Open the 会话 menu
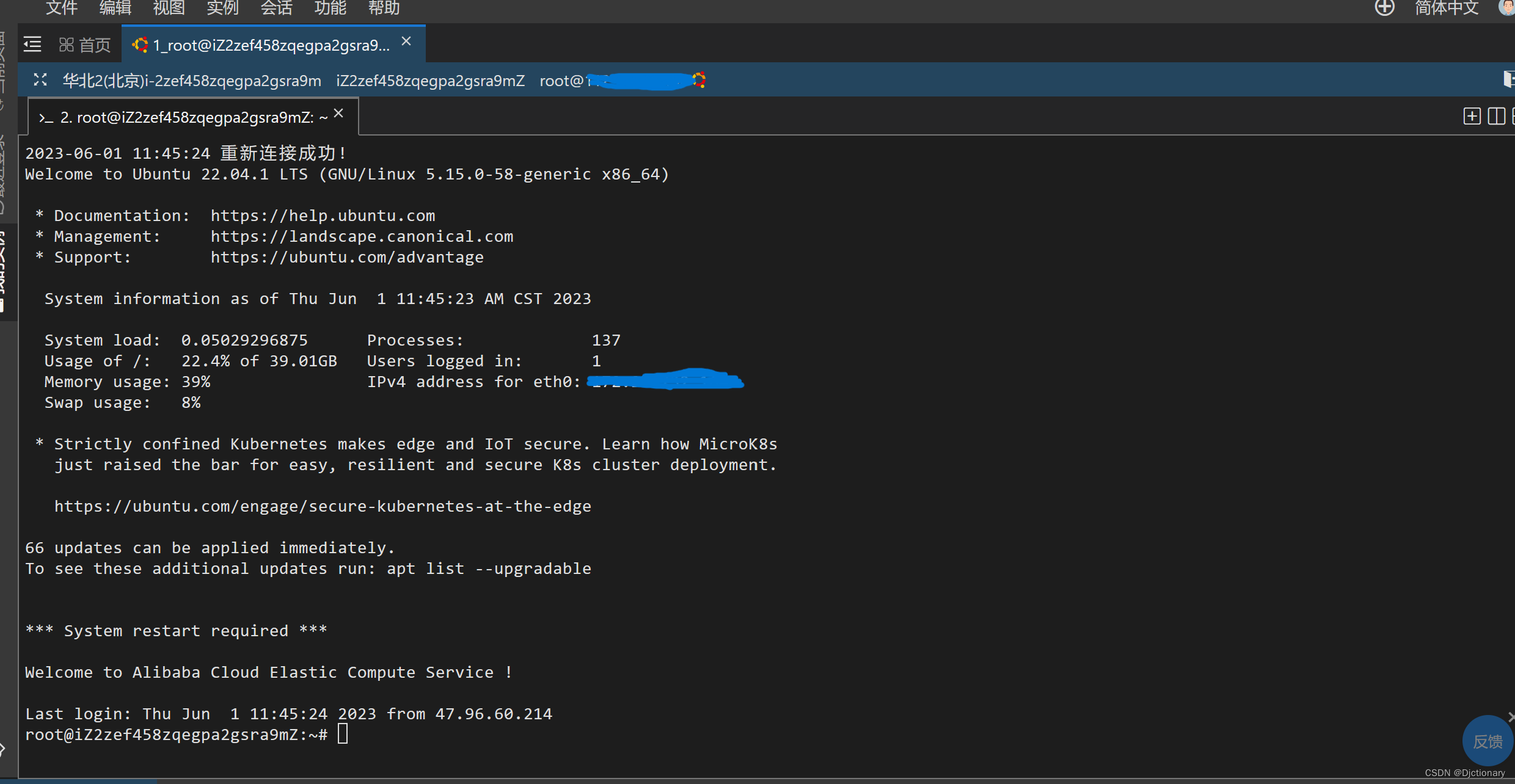 277,8
